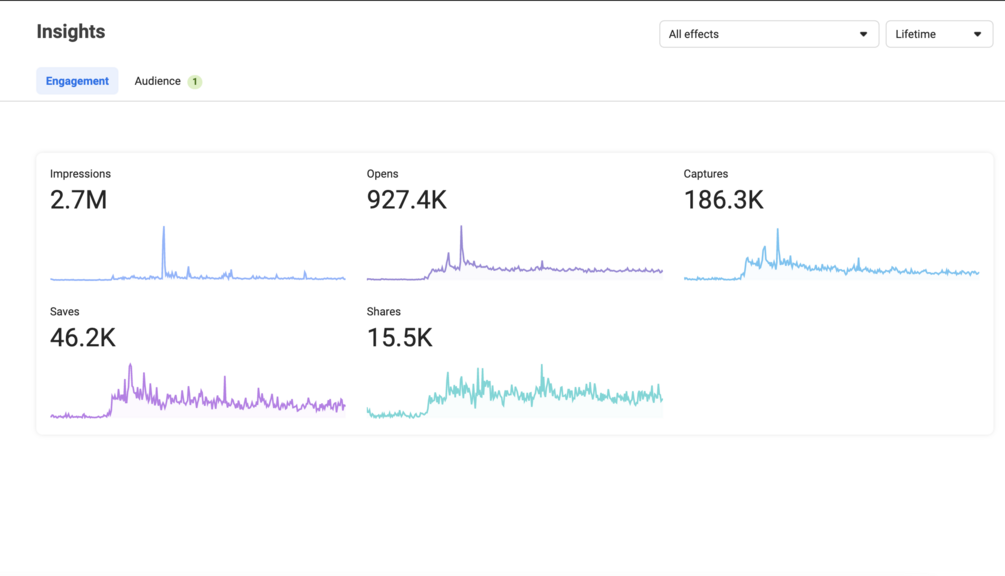Click the All effects dropdown arrow
Viewport: 1005px width, 576px height.
coord(863,35)
